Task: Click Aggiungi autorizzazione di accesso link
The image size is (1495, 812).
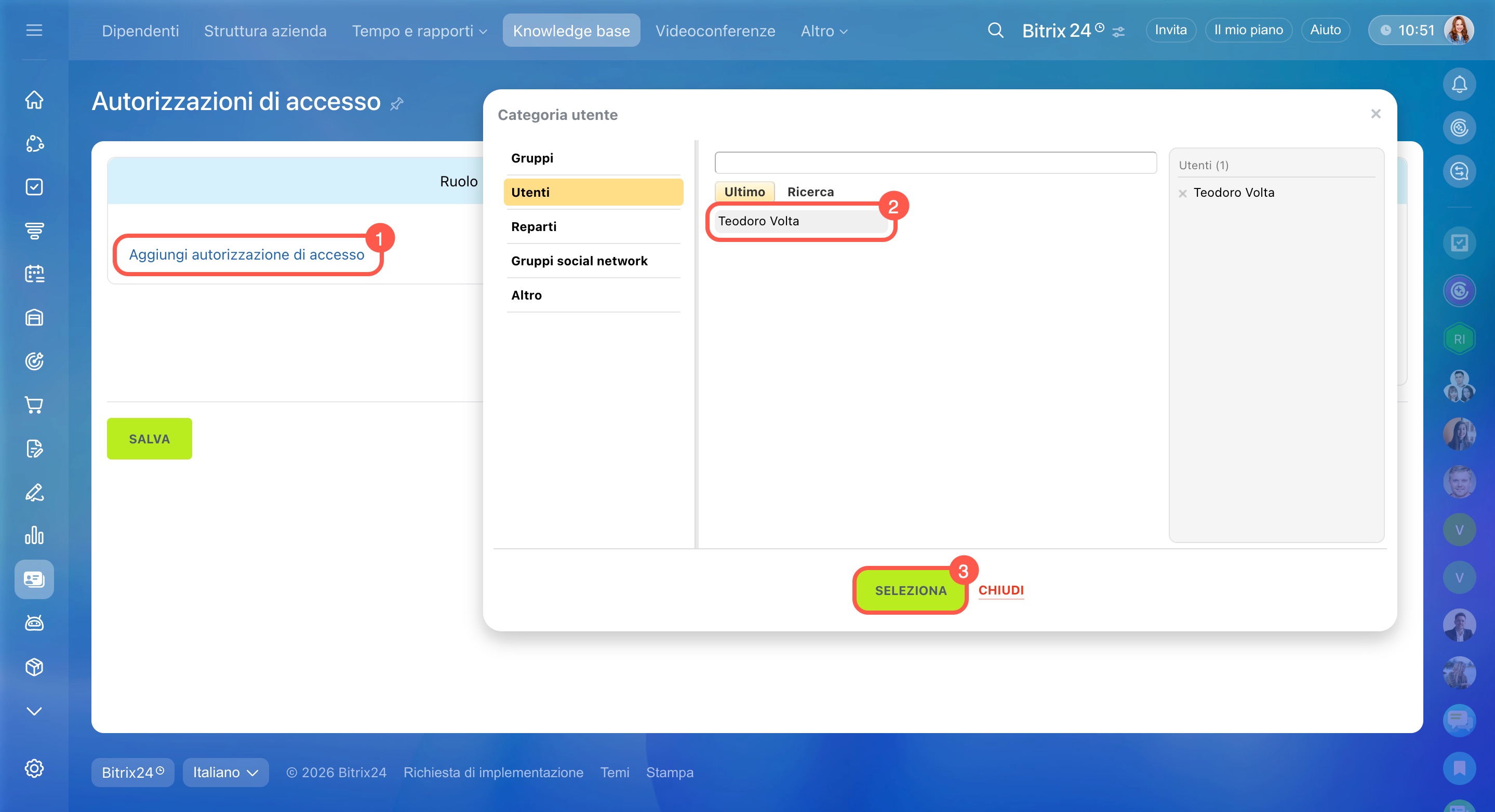Action: [246, 254]
